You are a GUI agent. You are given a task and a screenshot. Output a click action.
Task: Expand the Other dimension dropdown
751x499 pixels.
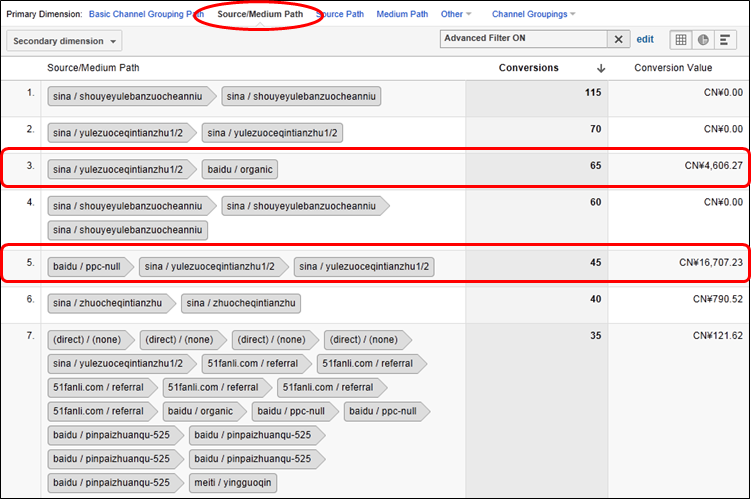(456, 14)
